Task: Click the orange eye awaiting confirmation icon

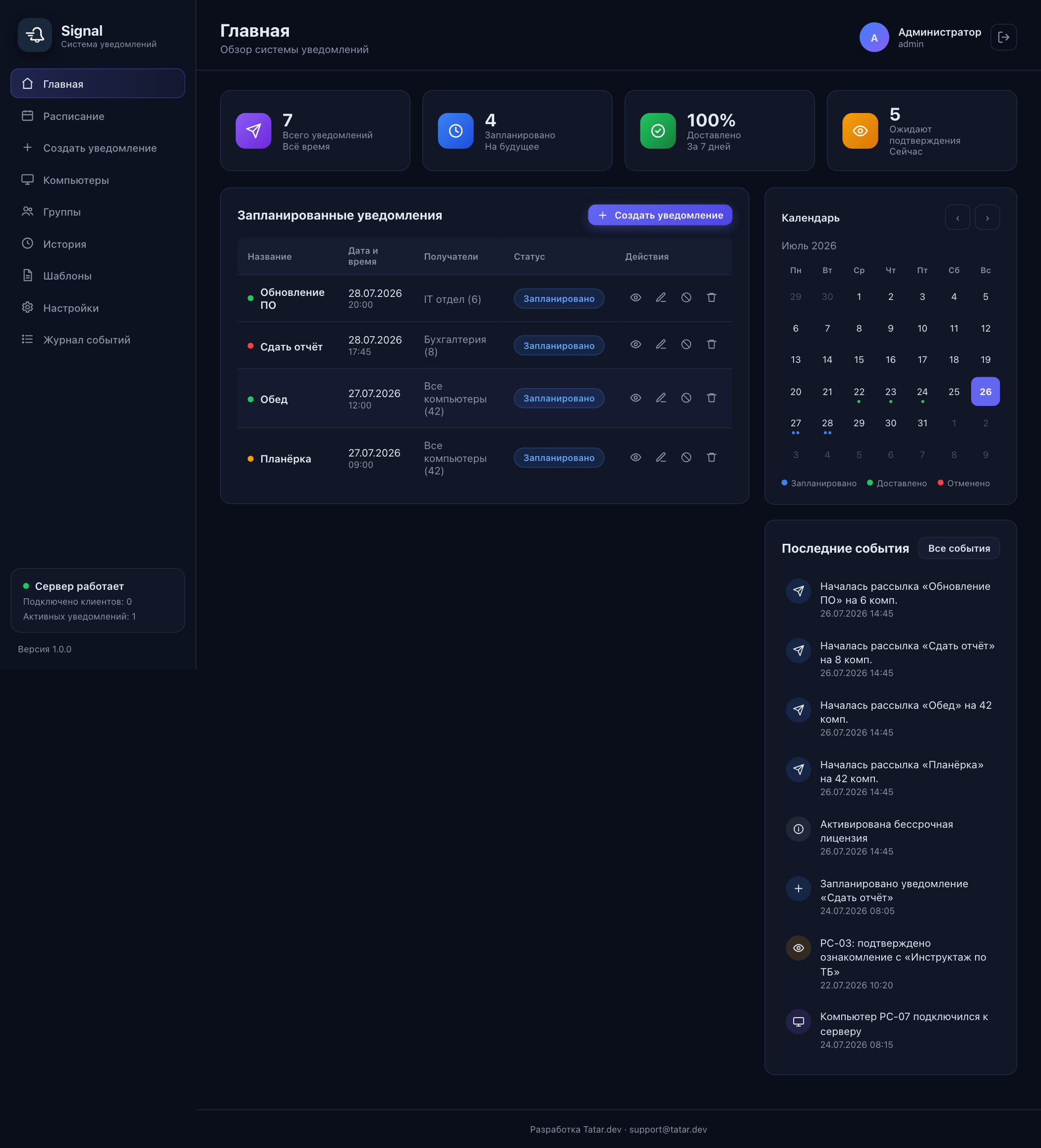Action: click(860, 130)
